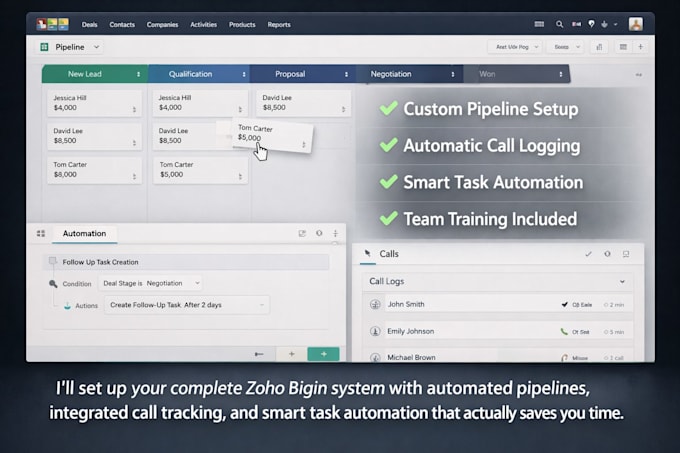Open Jessica Hill card in Qualification

[200, 103]
